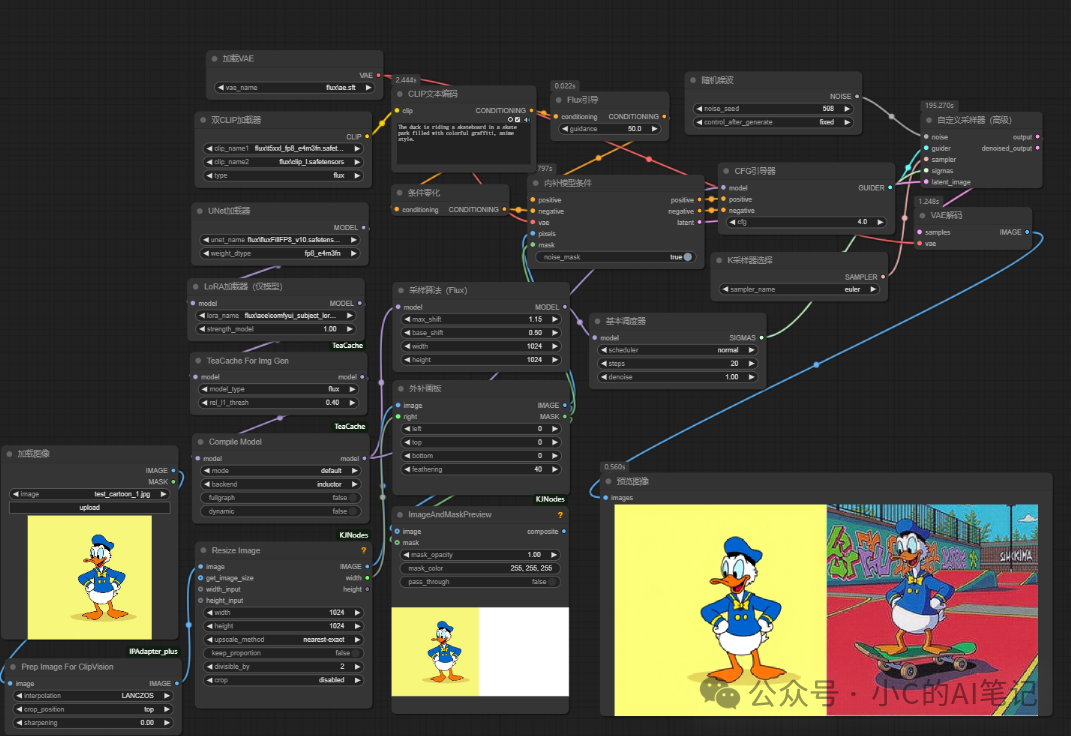Collapse the 外补画板 node via its title dot
Viewport: 1071px width, 736px height.
[401, 388]
